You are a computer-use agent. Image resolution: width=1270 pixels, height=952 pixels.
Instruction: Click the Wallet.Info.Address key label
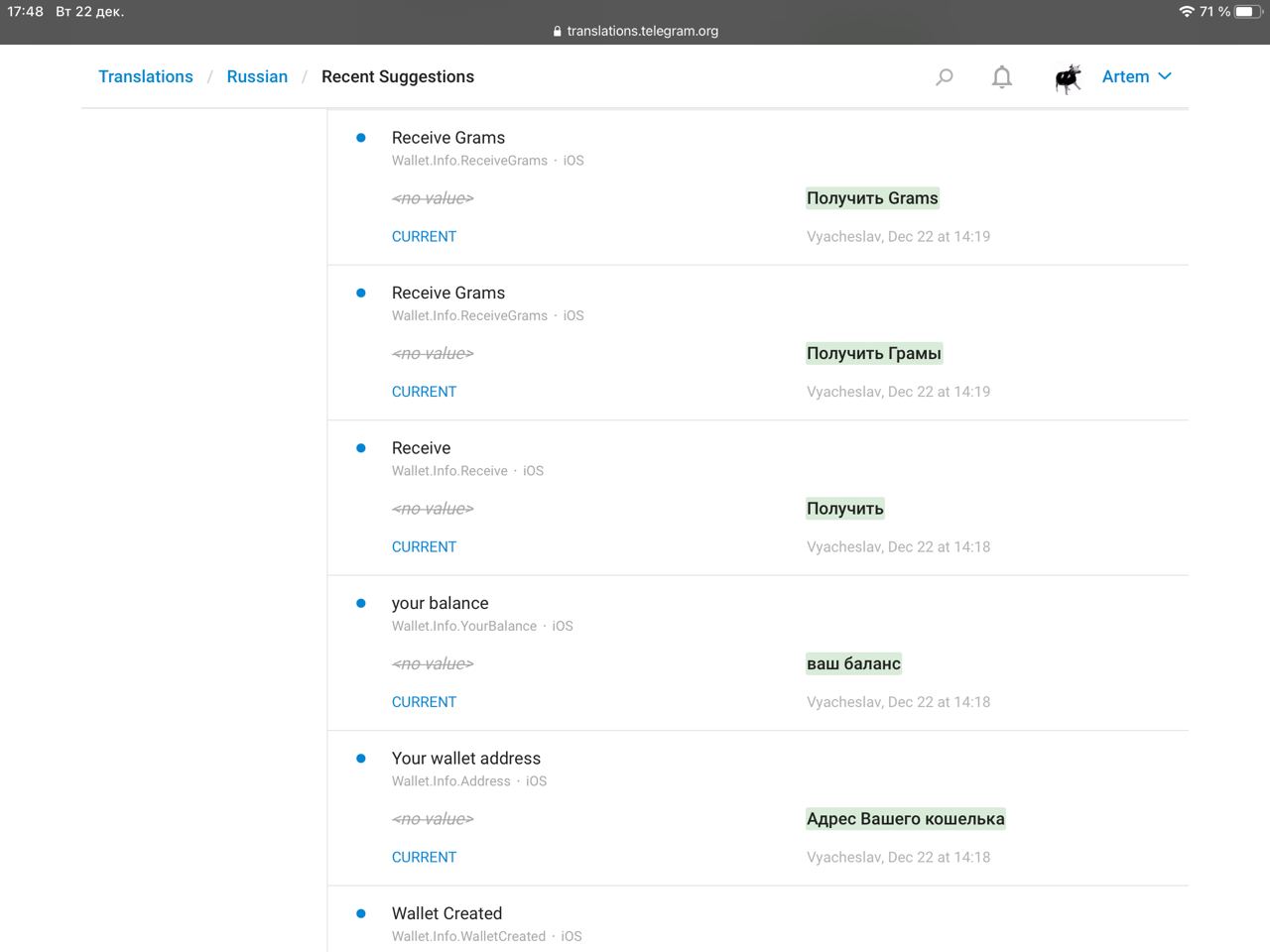[451, 781]
